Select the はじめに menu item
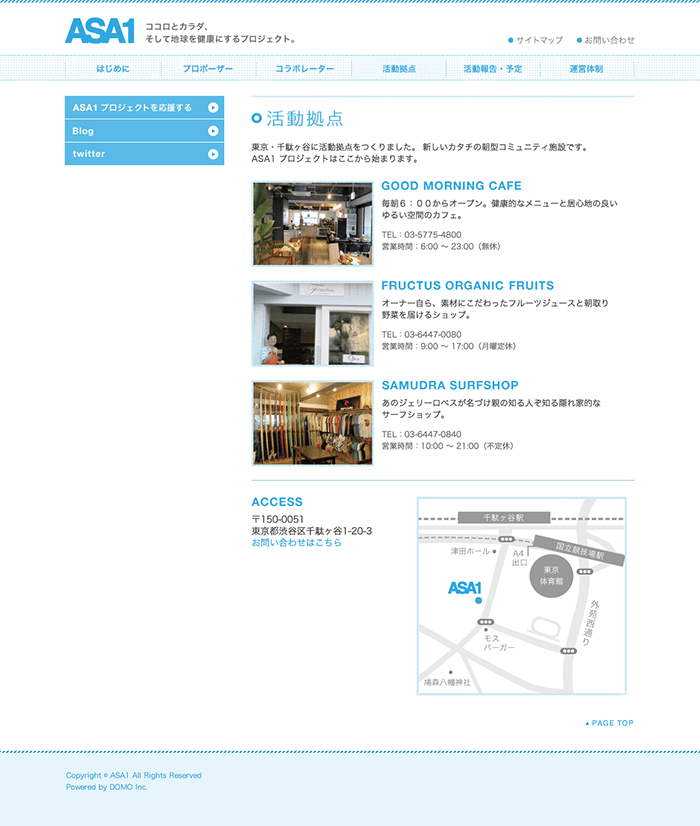The width and height of the screenshot is (700, 826). [113, 70]
